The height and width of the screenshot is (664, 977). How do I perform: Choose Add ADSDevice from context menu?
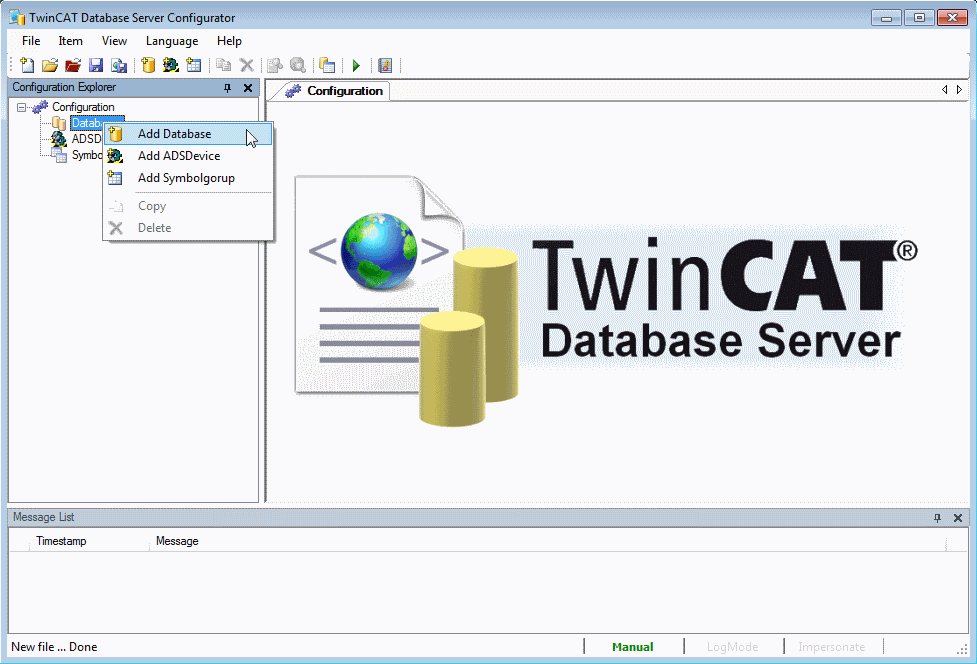tap(188, 156)
